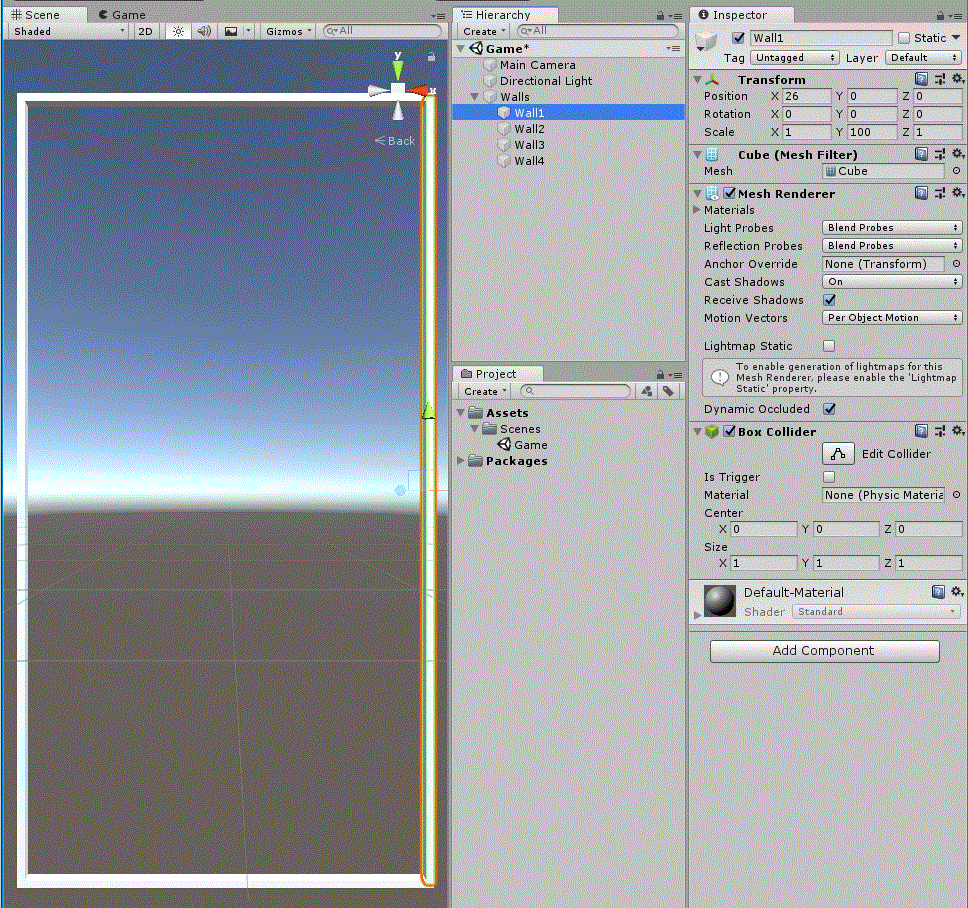This screenshot has height=908, width=968.
Task: Enable Is Trigger on Box Collider
Action: click(829, 477)
